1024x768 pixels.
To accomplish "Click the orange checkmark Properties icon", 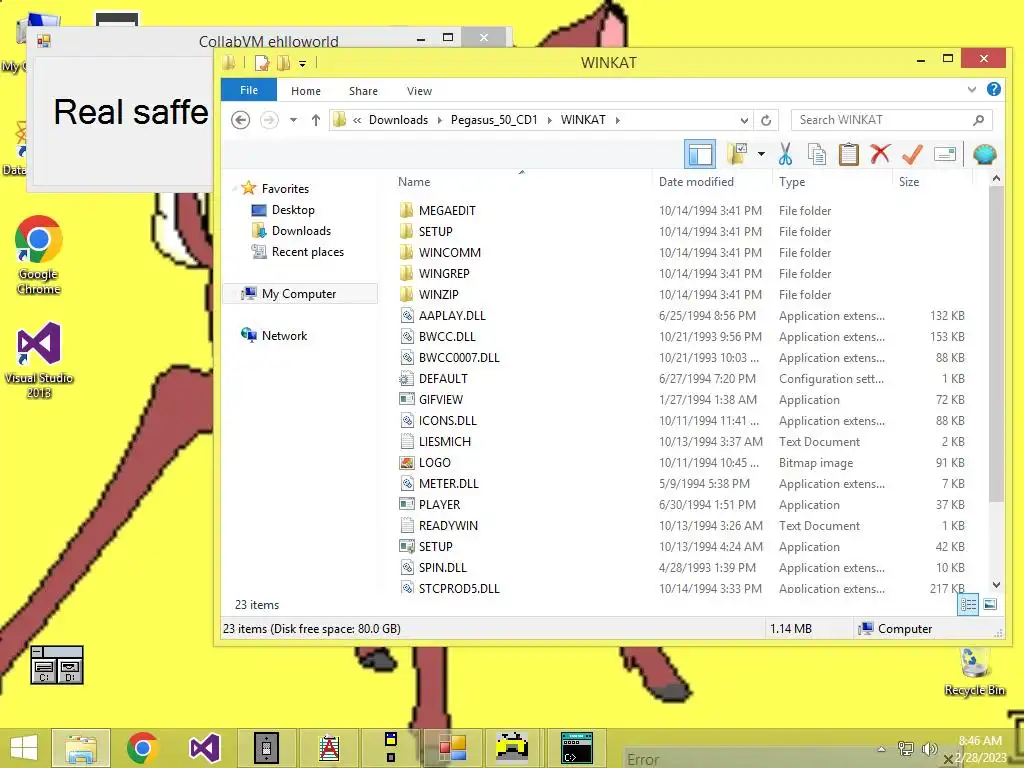I will [x=912, y=154].
